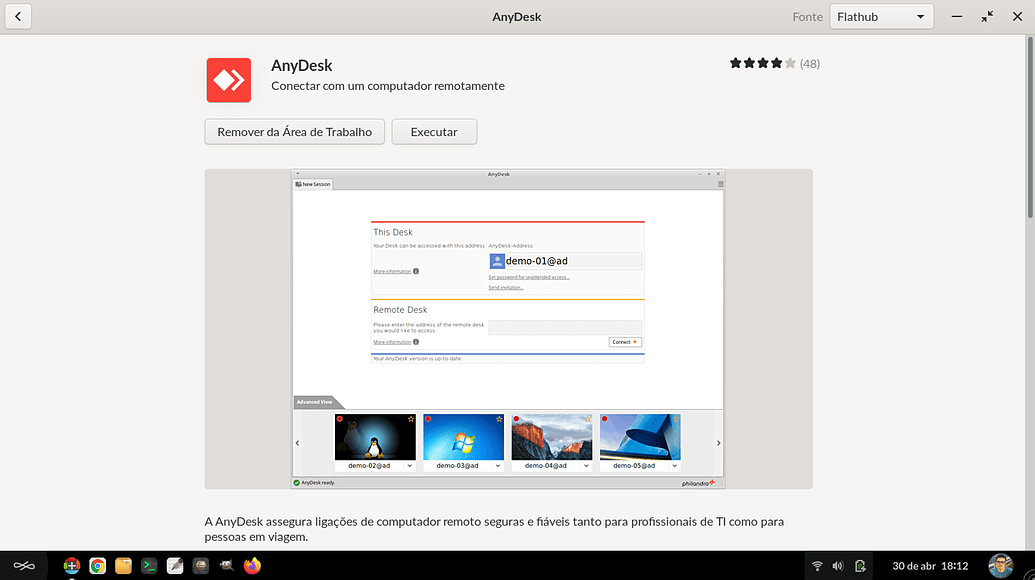Screen dimensions: 1035x580
Task: Open the brown box app taskbar icon
Action: [x=201, y=565]
